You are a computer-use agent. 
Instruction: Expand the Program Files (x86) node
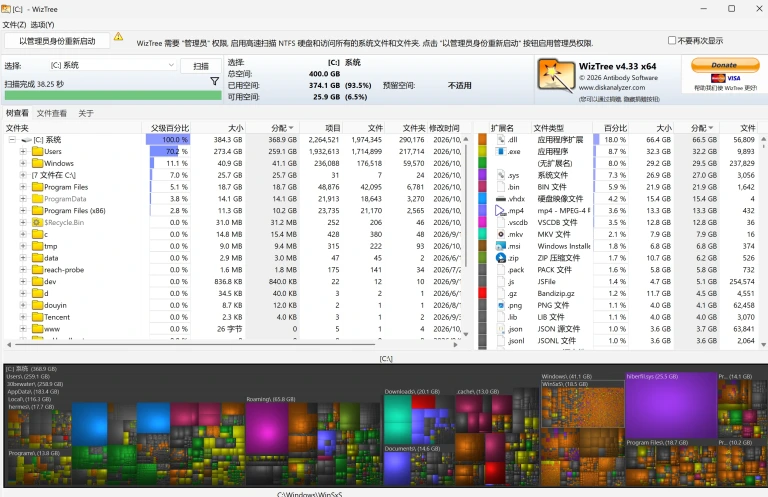coord(23,211)
